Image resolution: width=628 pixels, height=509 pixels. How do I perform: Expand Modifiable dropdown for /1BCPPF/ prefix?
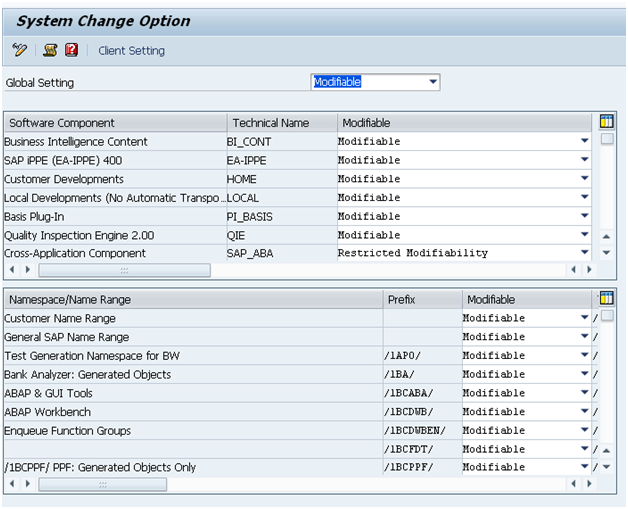584,467
